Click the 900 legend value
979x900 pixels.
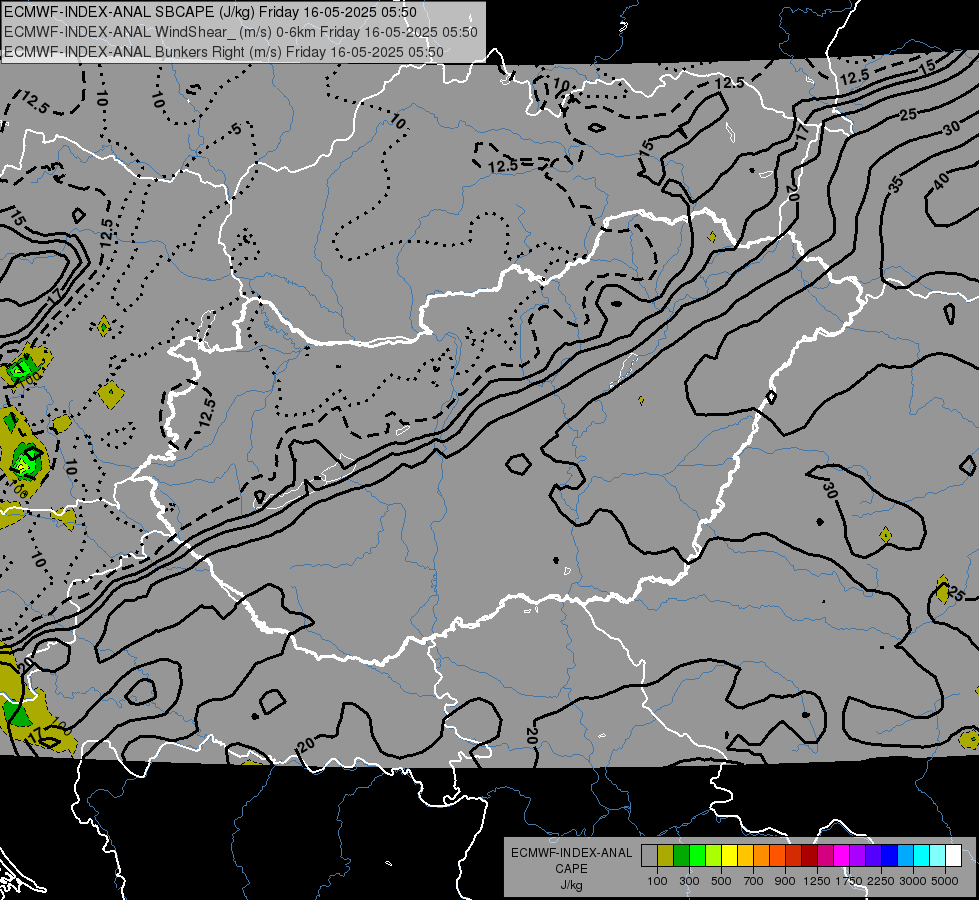click(x=785, y=881)
